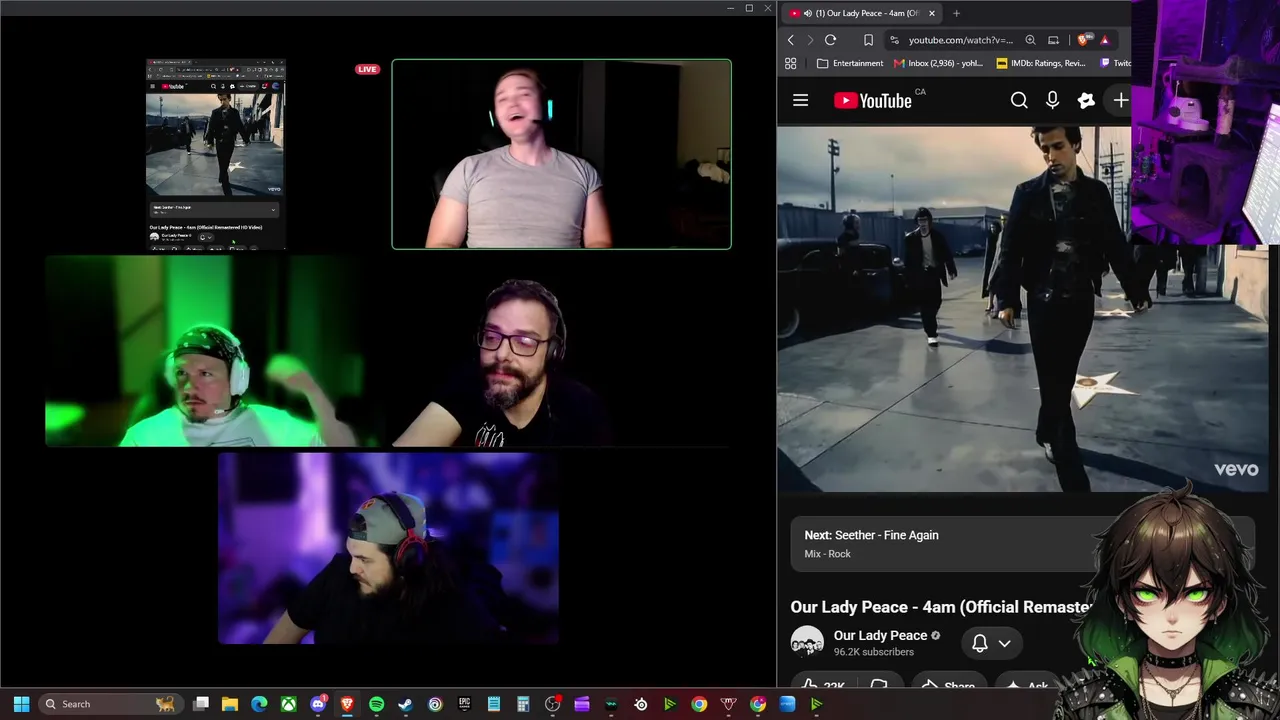The image size is (1280, 720).
Task: Open the Windows Start menu
Action: (x=21, y=704)
